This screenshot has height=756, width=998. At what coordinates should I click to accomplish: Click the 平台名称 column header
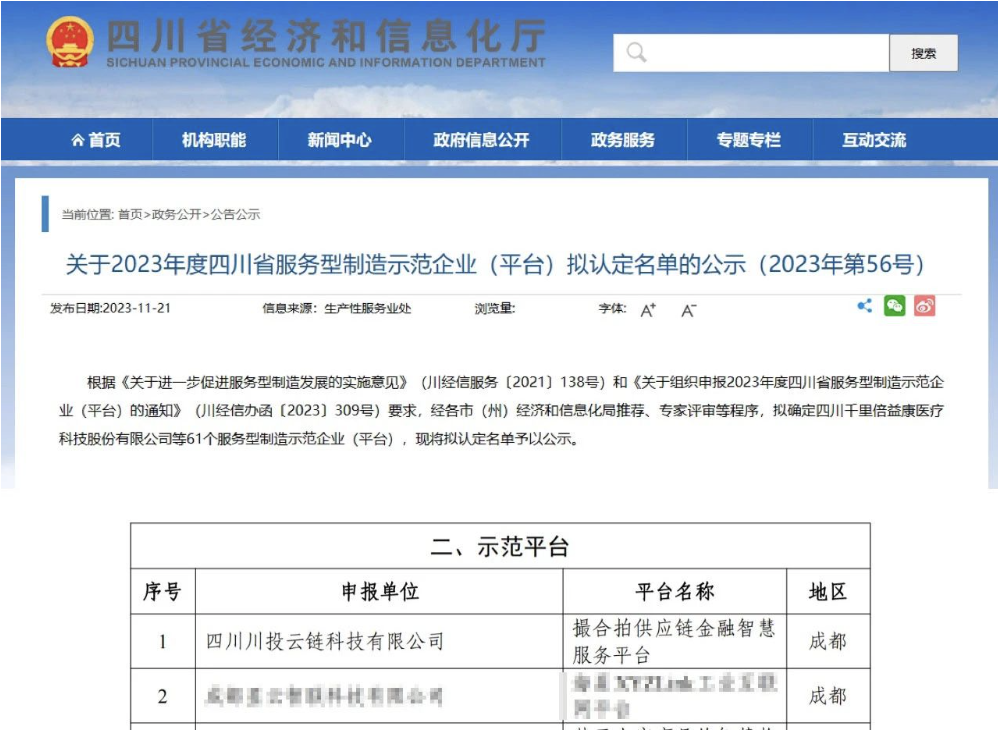(675, 591)
